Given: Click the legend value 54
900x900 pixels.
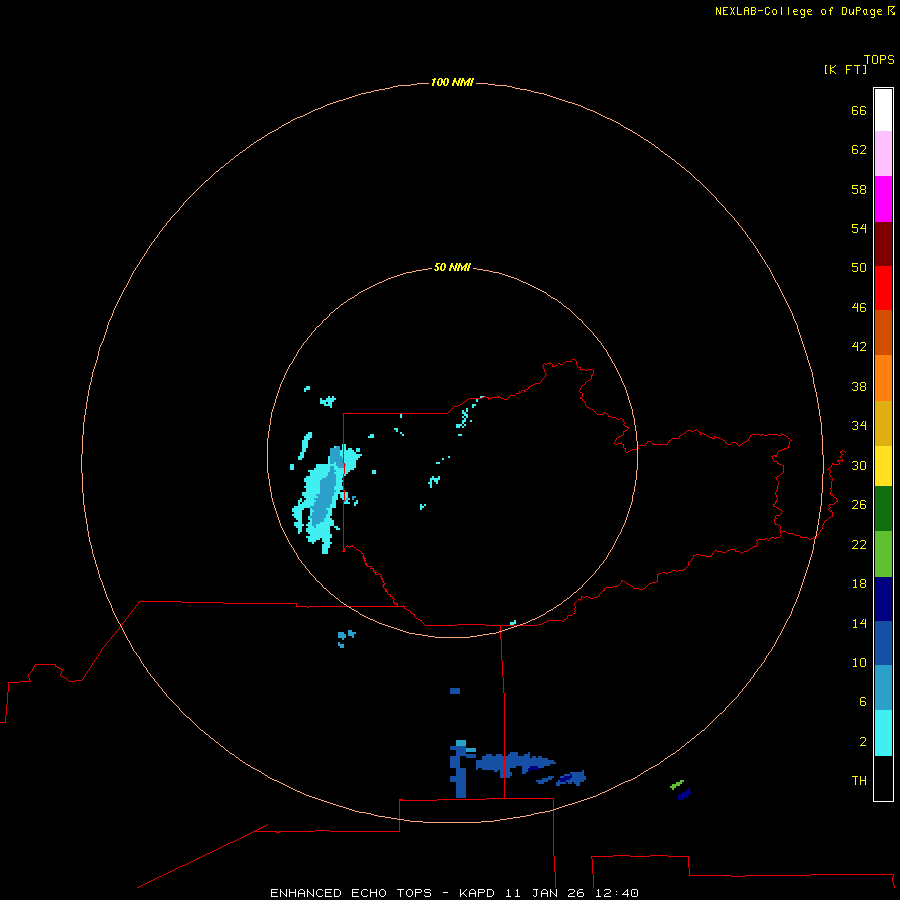Looking at the screenshot, I should coord(859,228).
